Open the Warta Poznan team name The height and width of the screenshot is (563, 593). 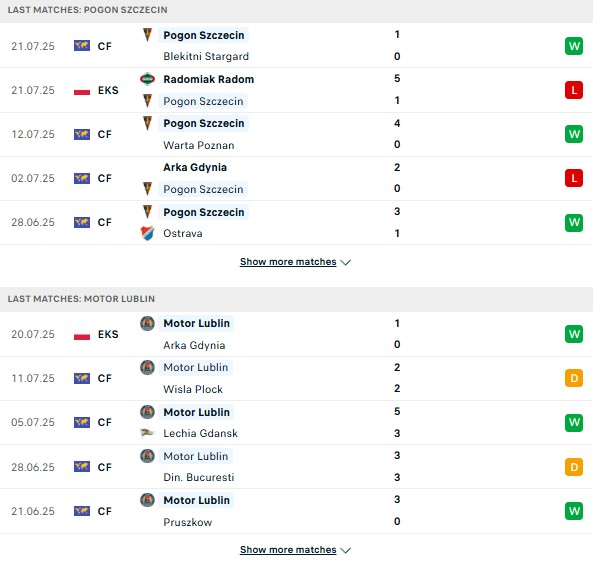click(199, 145)
